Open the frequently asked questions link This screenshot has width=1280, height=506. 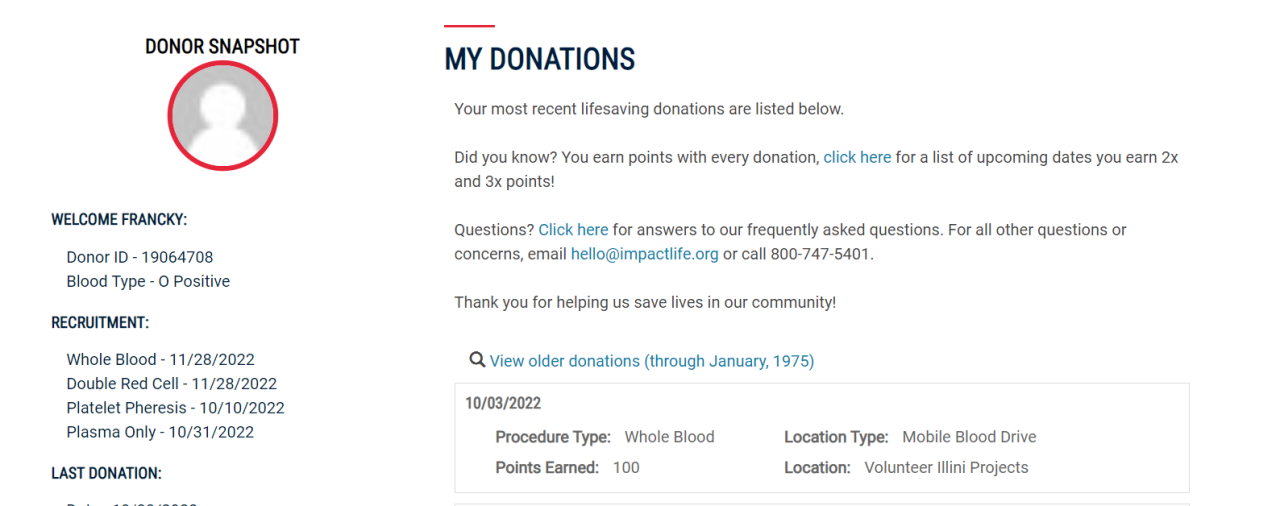pos(573,230)
